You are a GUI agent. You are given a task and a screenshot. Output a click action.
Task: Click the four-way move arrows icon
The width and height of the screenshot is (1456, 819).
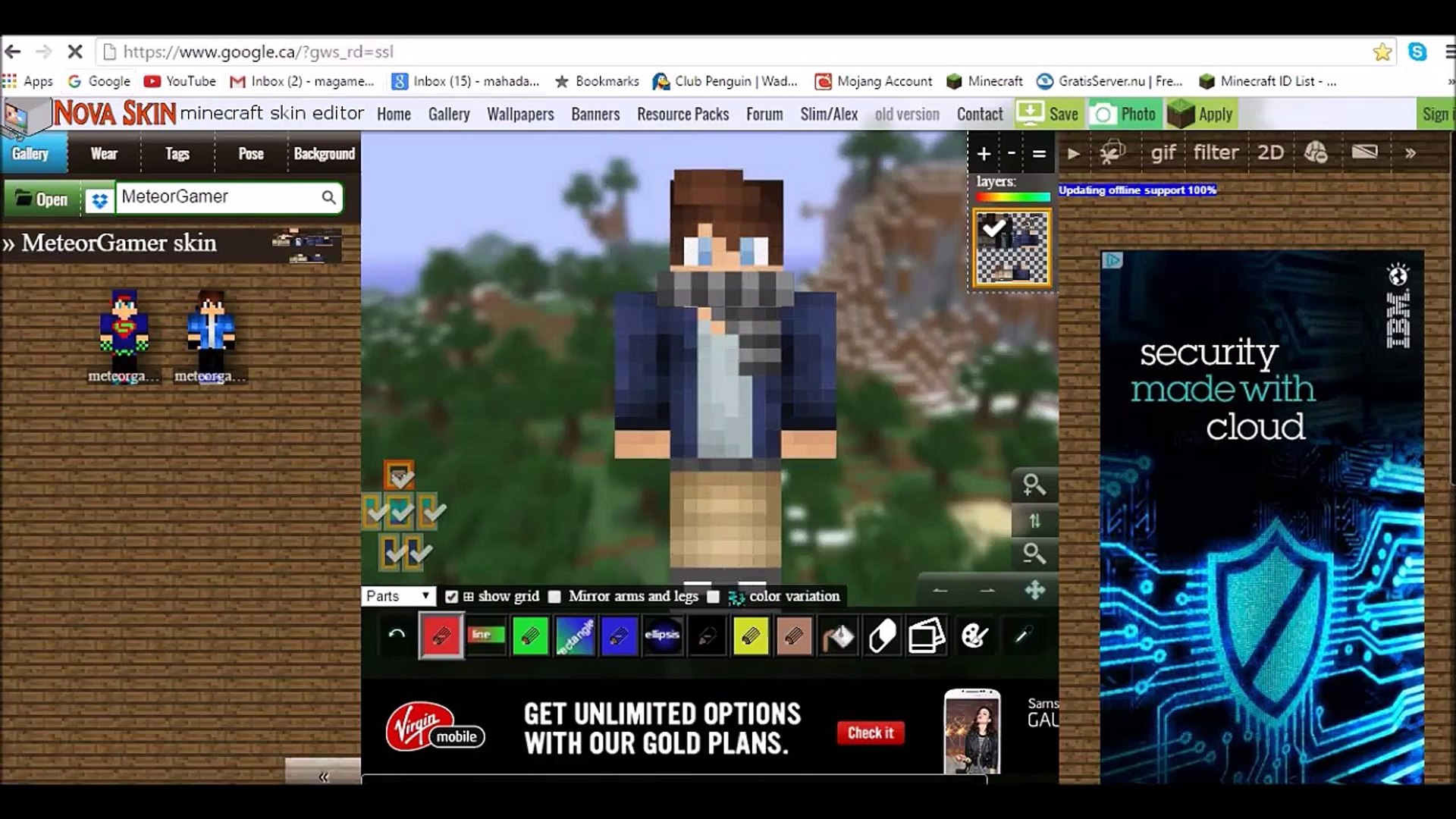1035,590
